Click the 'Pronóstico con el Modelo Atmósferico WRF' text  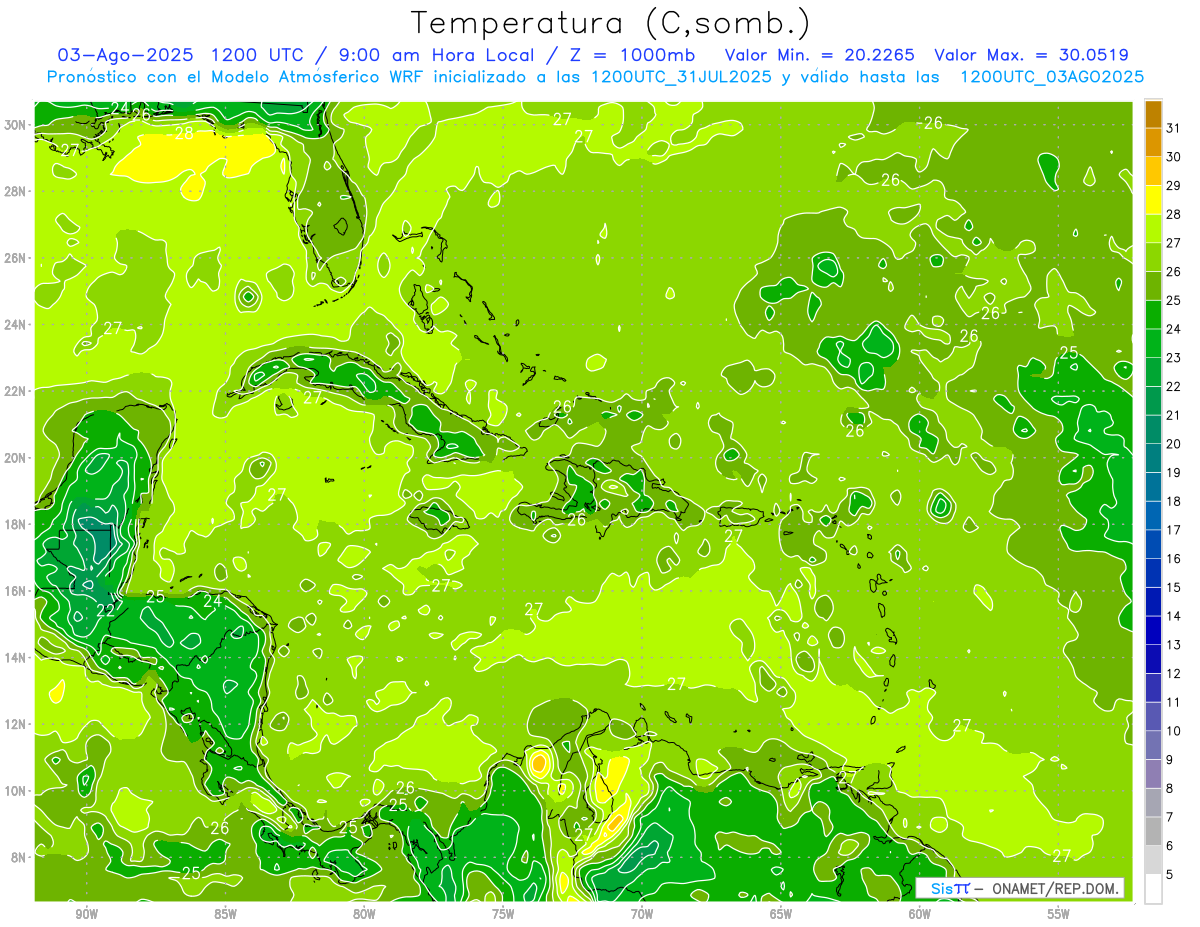tap(236, 77)
